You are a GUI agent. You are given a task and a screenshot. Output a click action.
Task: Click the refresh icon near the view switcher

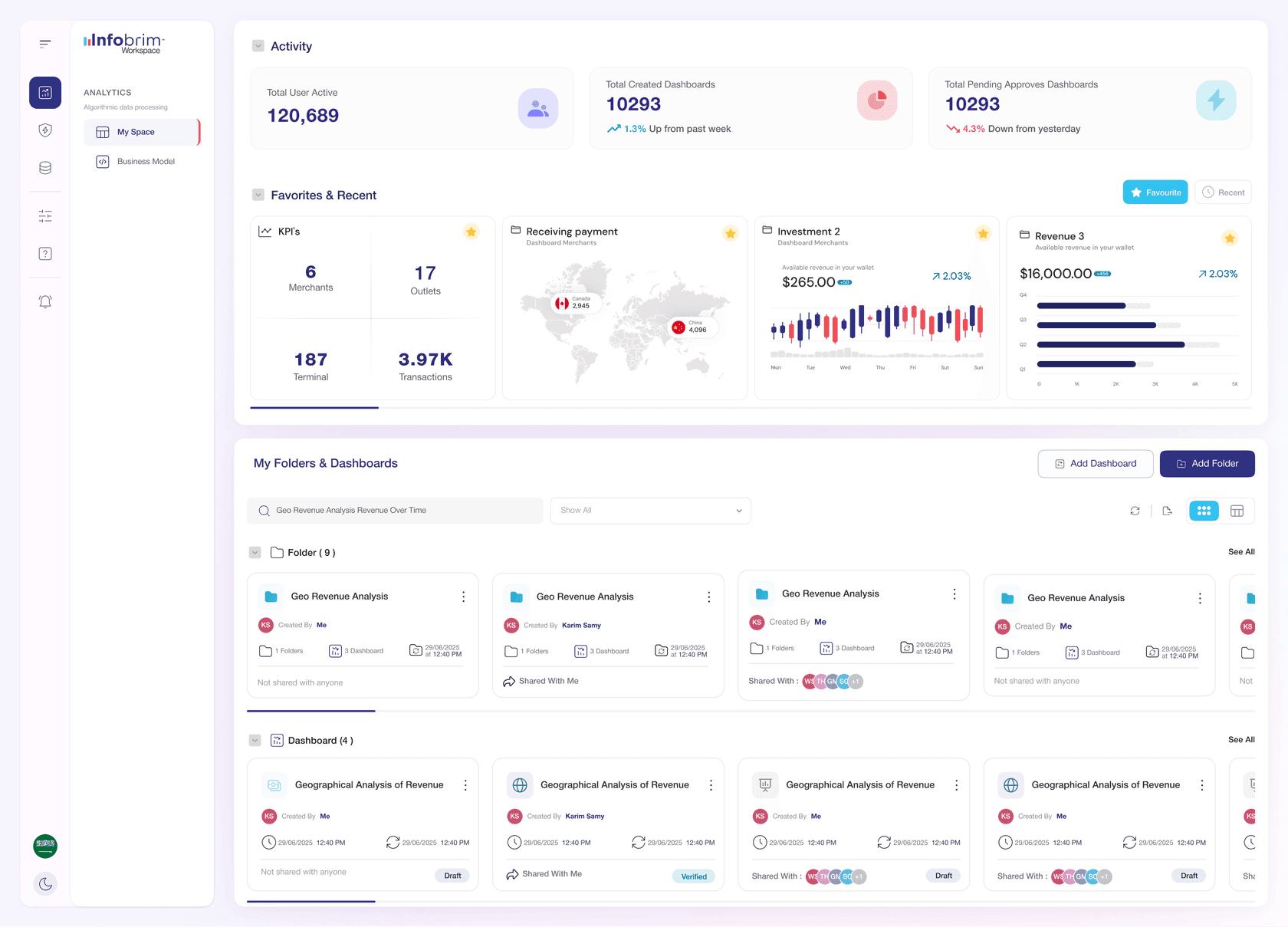point(1135,511)
